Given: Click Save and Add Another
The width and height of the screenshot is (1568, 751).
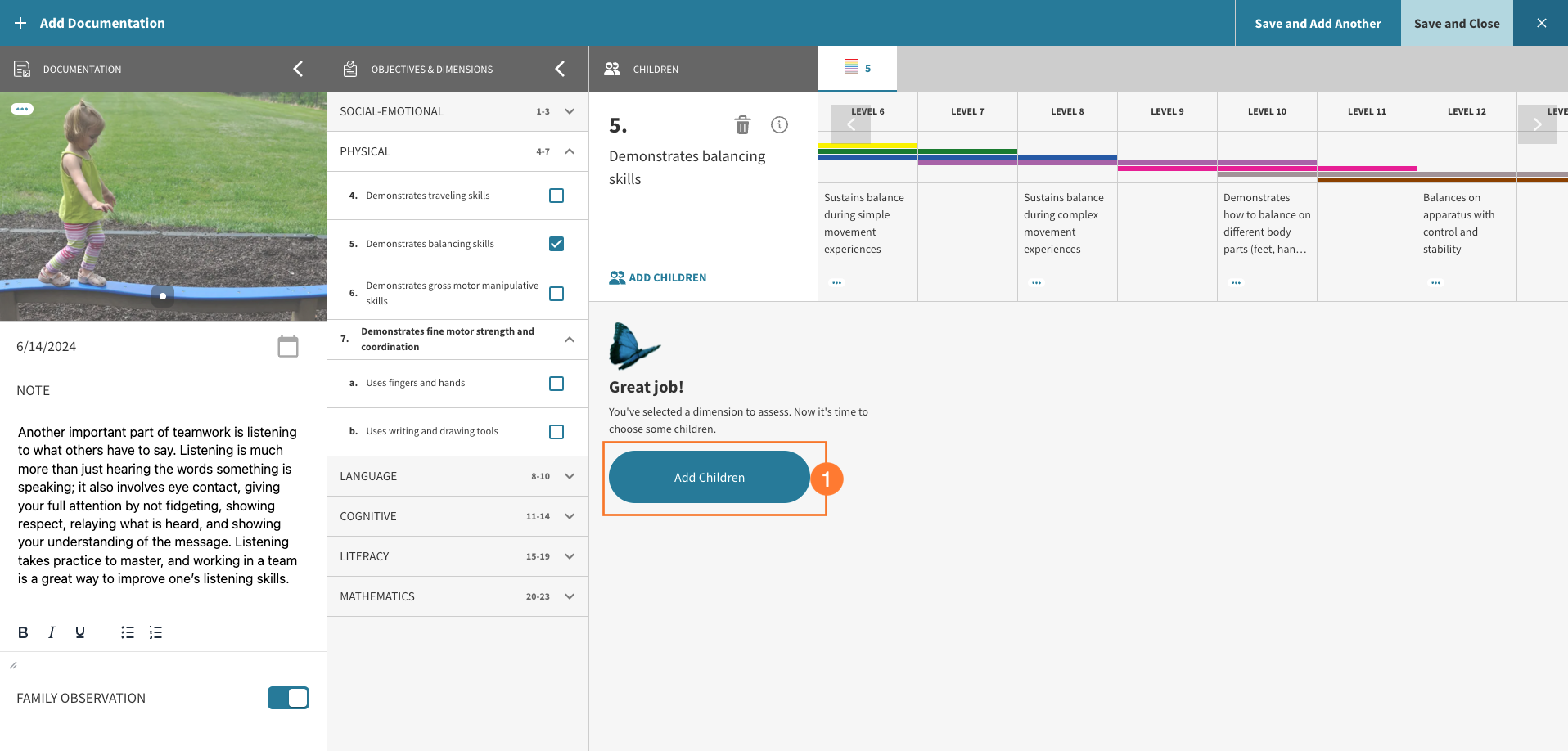Looking at the screenshot, I should tap(1317, 23).
